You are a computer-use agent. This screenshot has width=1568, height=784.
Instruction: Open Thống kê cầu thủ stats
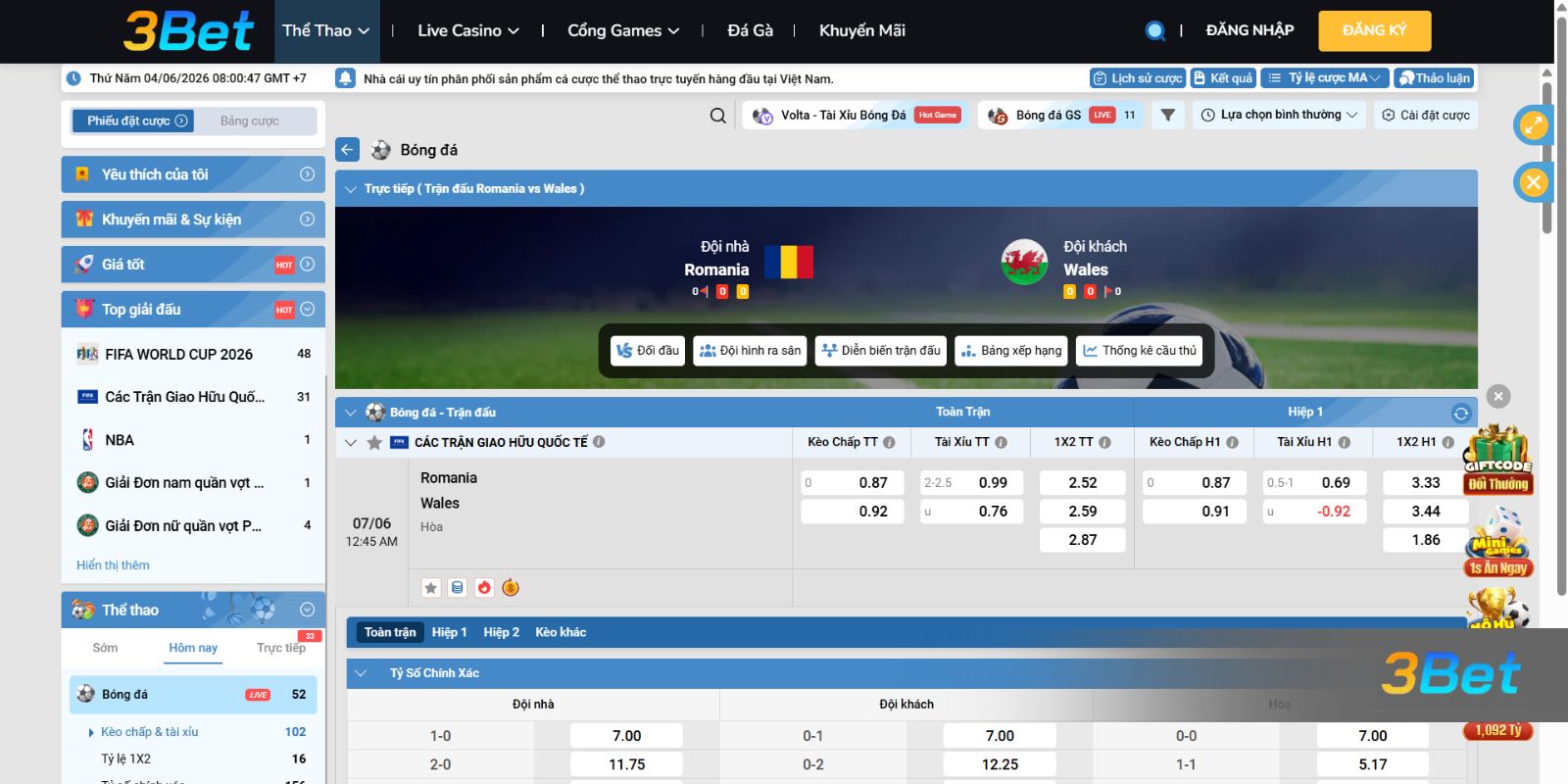(1140, 351)
